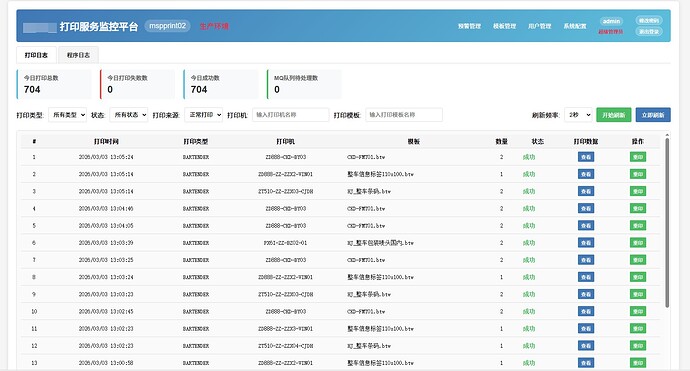This screenshot has height=371, width=690.
Task: Open 用户管理 in the top navigation
Action: [x=540, y=26]
